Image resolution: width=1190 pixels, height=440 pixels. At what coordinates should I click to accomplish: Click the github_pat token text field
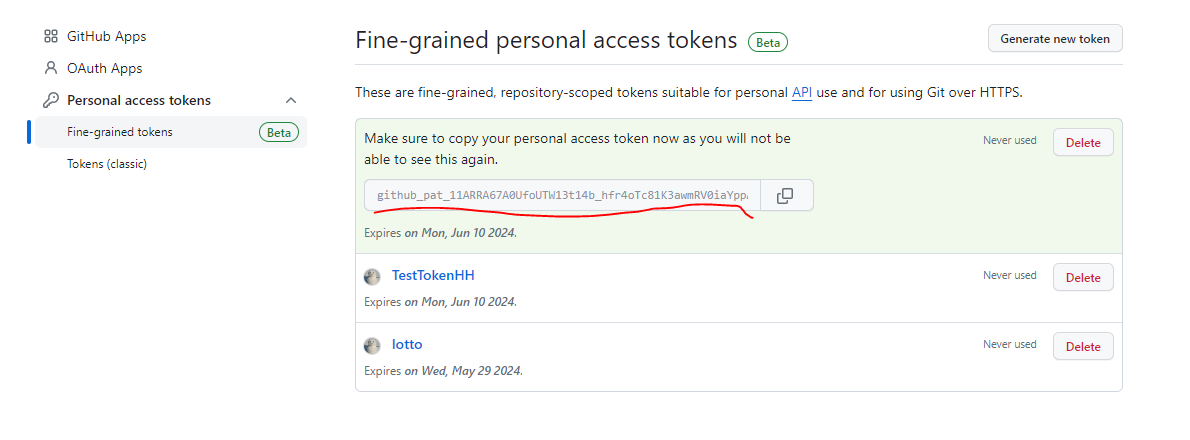[x=562, y=196]
